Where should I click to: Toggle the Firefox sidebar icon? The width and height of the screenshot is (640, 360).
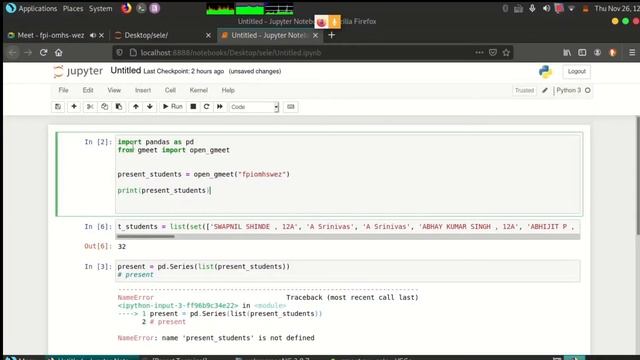click(x=582, y=53)
